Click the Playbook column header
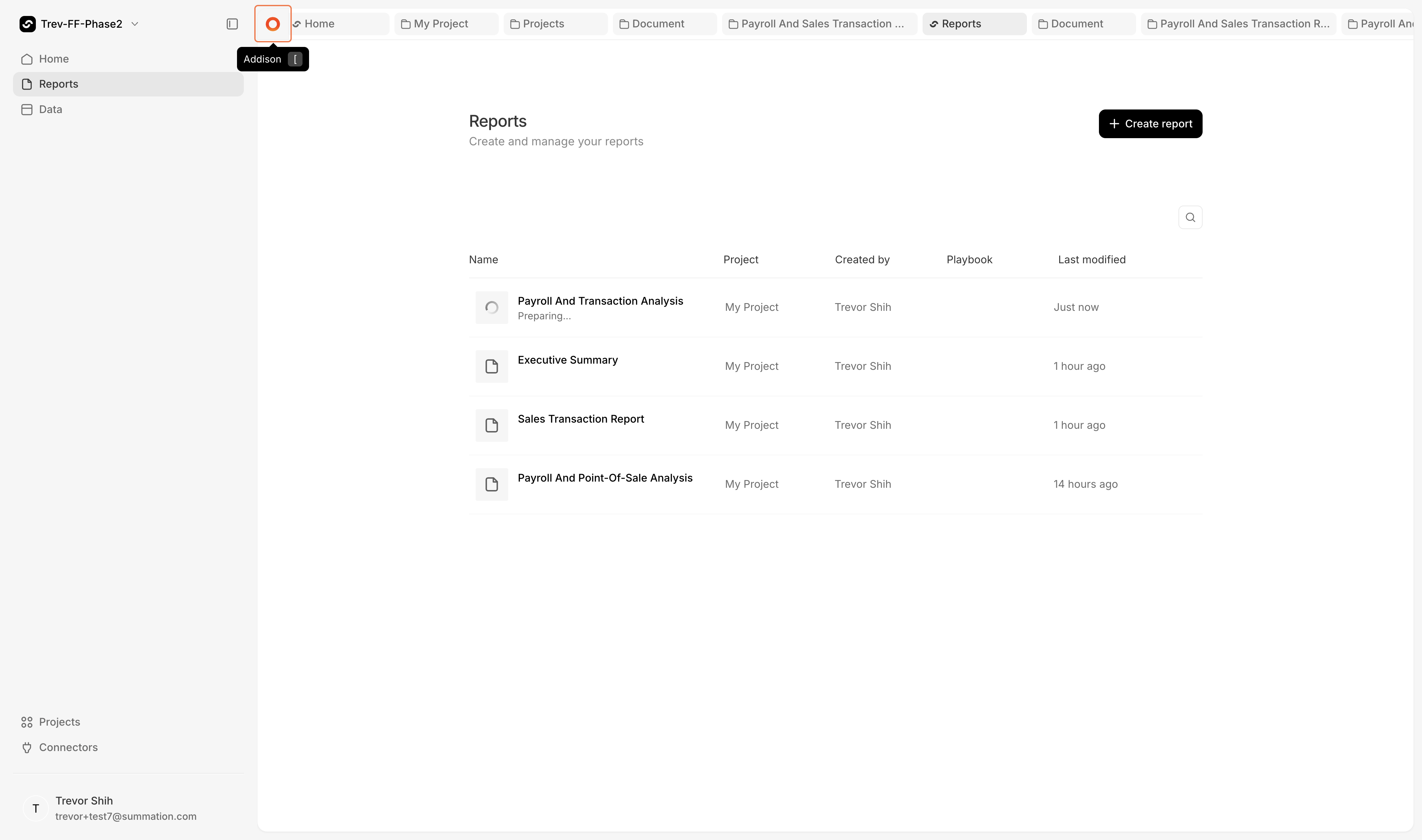 (x=969, y=260)
